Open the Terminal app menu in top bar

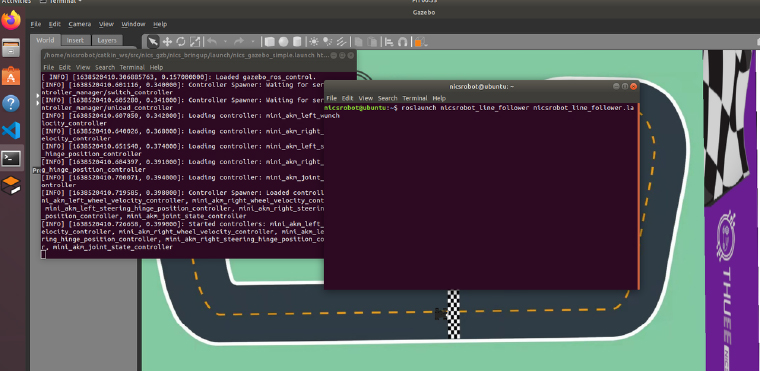[x=60, y=1]
